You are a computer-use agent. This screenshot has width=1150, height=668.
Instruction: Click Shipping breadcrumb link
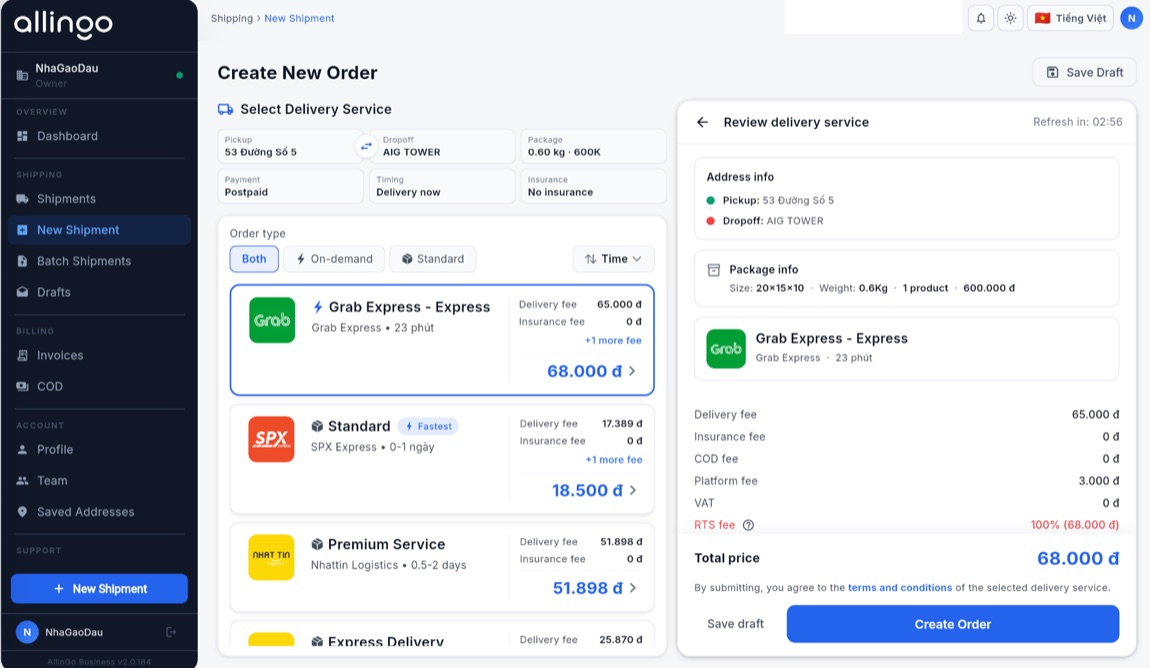coord(232,18)
